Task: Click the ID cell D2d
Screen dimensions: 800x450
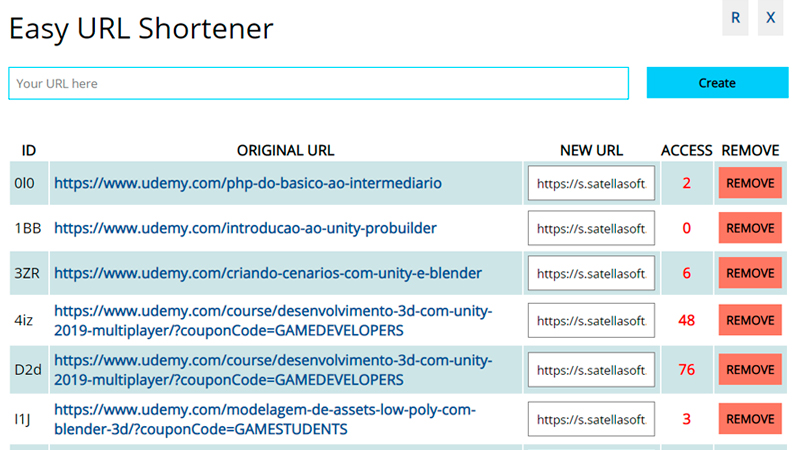Action: pos(28,370)
